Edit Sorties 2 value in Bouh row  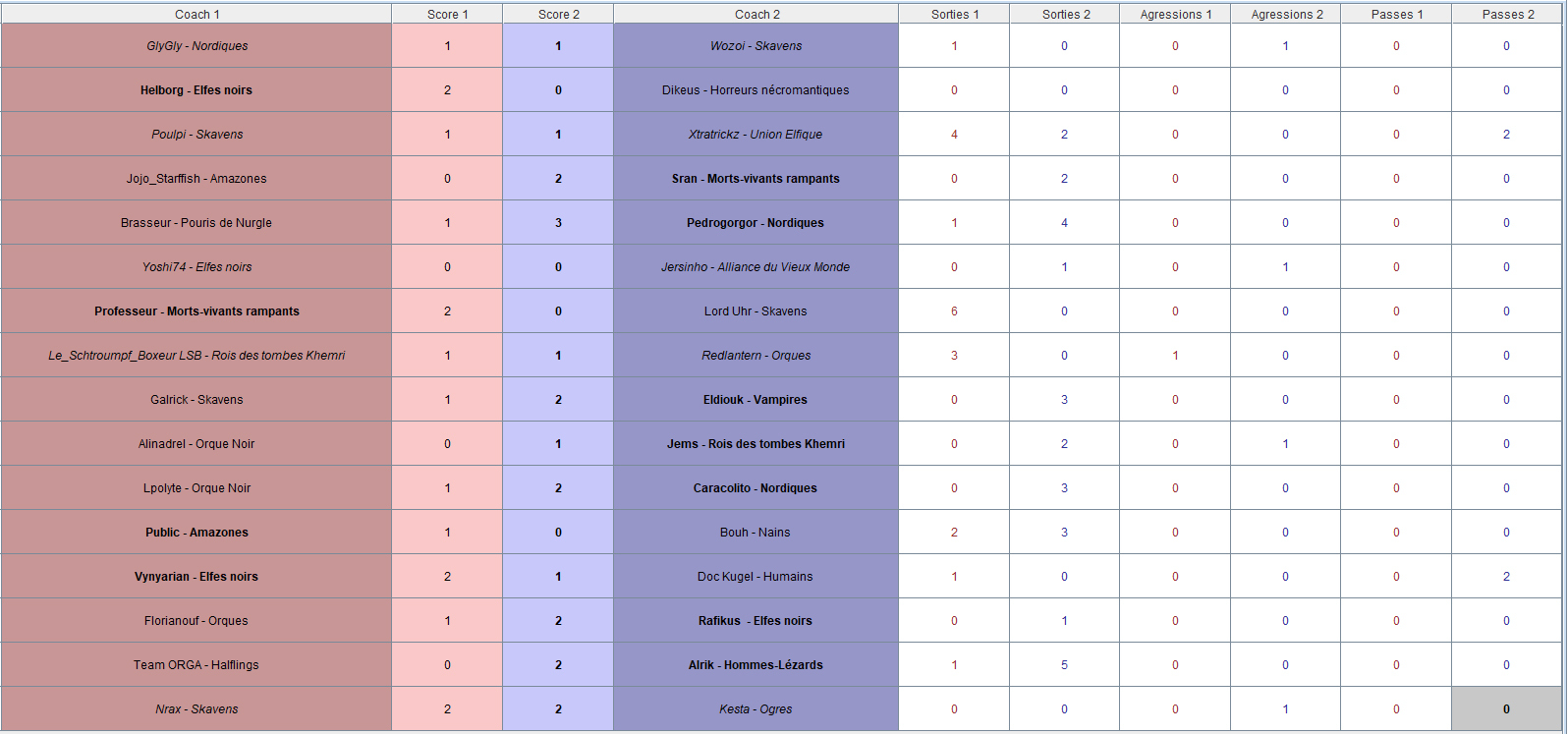pyautogui.click(x=1065, y=533)
